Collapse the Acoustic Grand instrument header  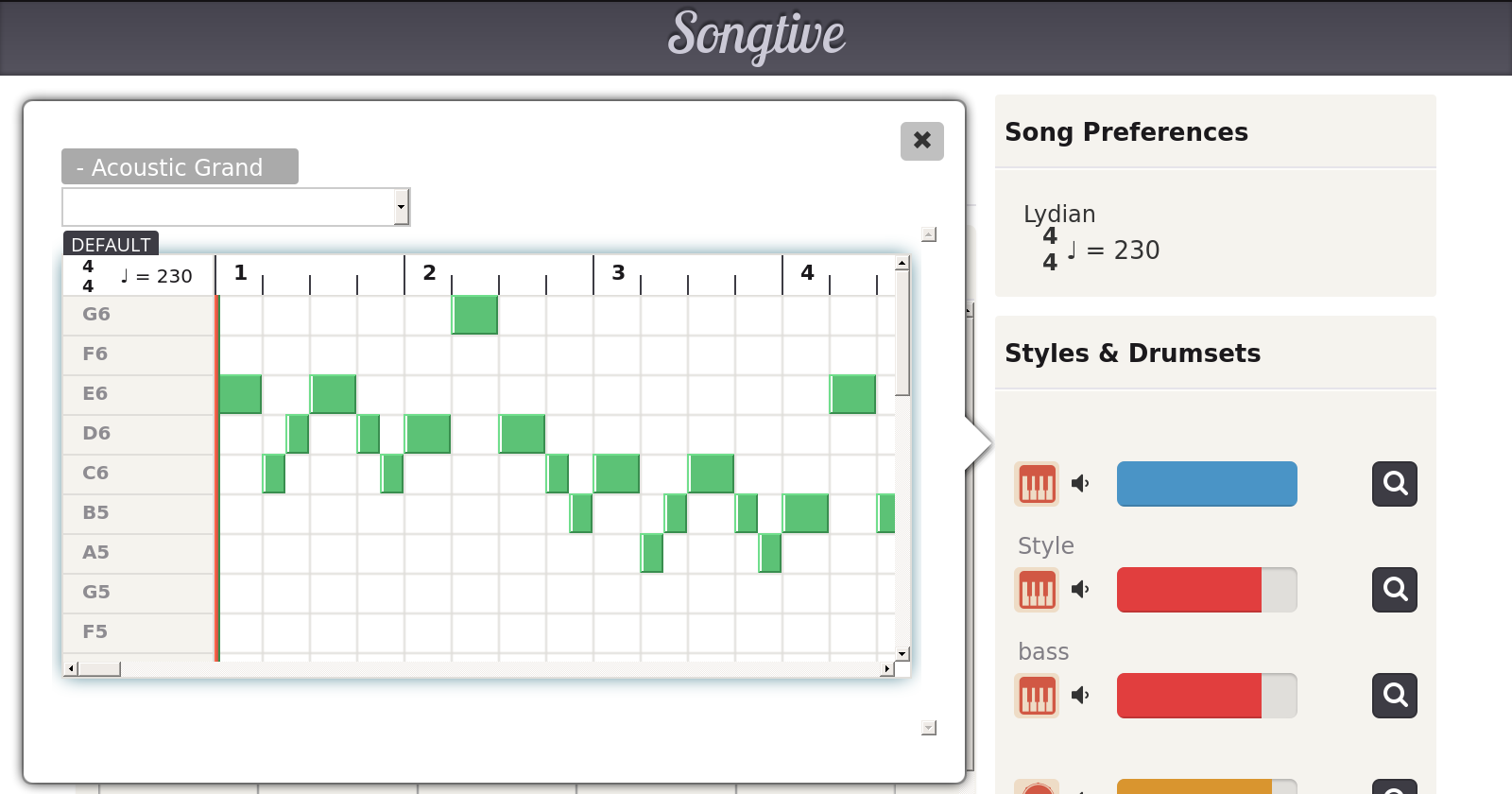180,167
